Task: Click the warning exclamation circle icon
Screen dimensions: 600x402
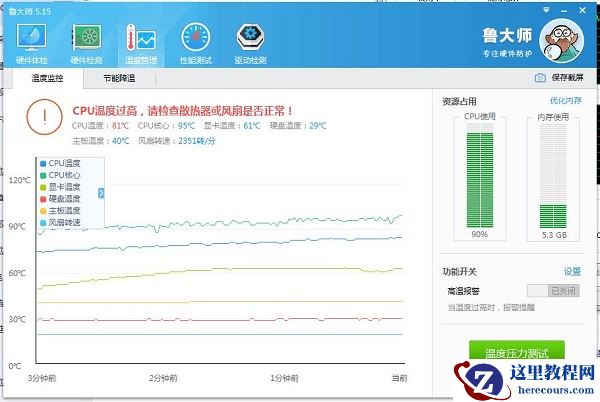Action: point(44,117)
